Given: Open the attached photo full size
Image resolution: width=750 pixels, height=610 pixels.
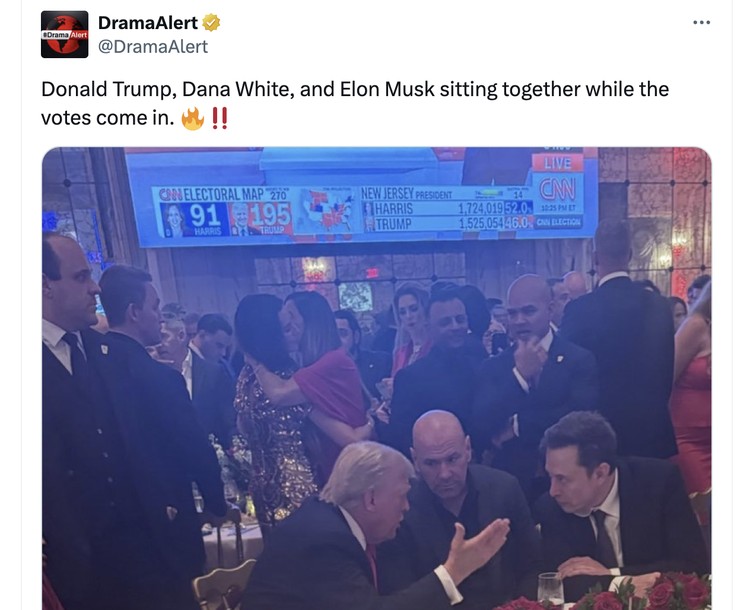Looking at the screenshot, I should (x=376, y=378).
